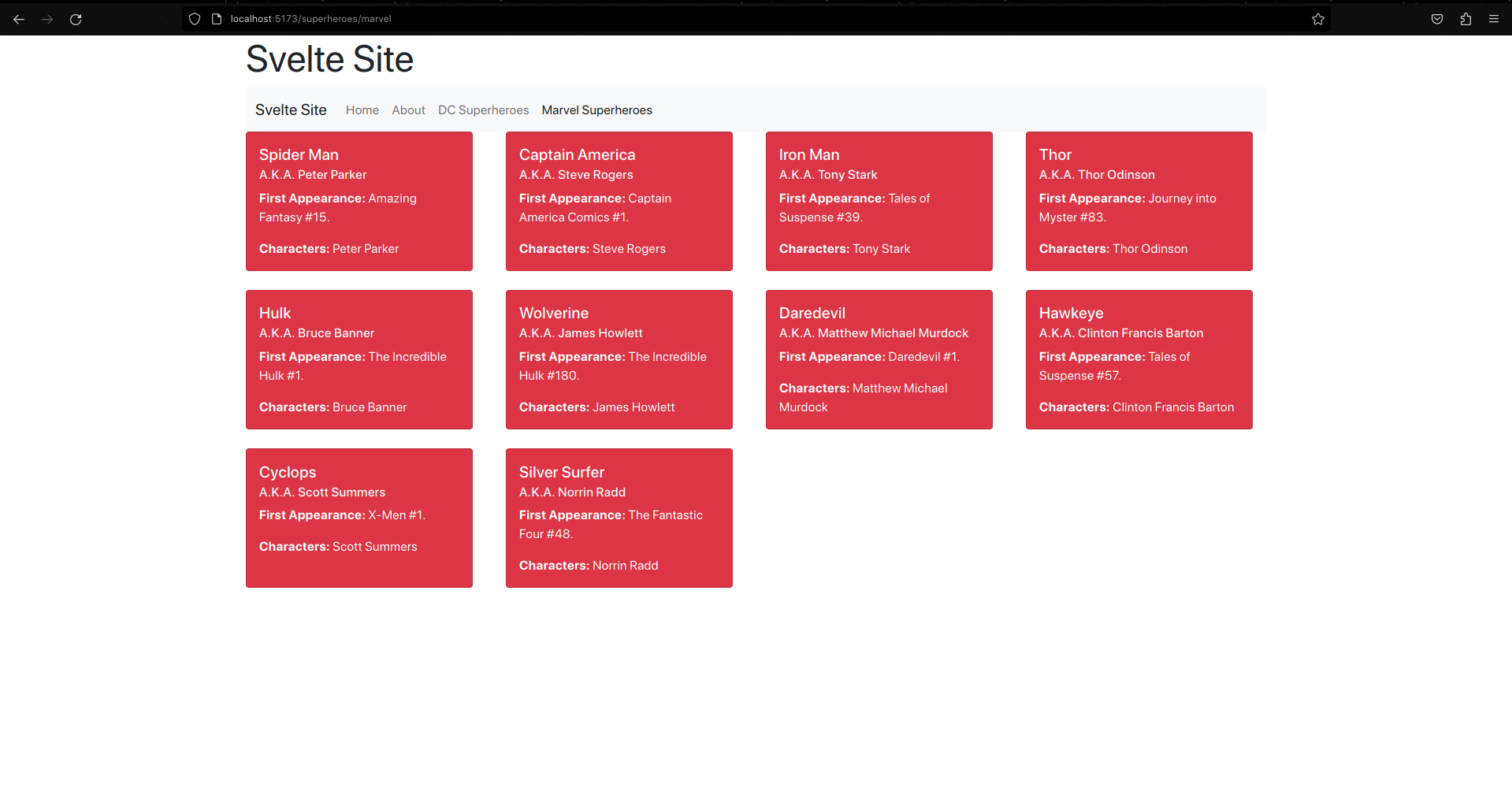This screenshot has width=1512, height=795.
Task: Click the browser forward arrow
Action: tap(47, 19)
